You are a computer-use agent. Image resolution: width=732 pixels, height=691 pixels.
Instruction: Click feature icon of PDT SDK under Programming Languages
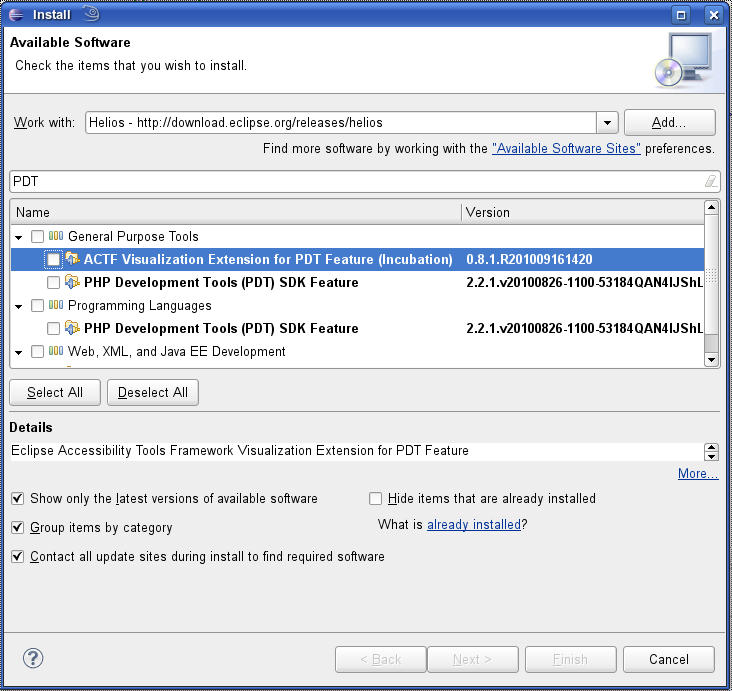pyautogui.click(x=72, y=328)
